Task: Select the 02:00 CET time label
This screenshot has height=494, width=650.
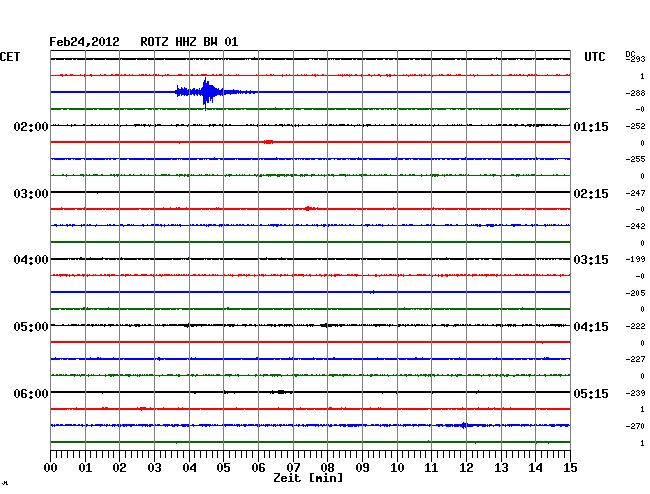Action: click(x=31, y=126)
